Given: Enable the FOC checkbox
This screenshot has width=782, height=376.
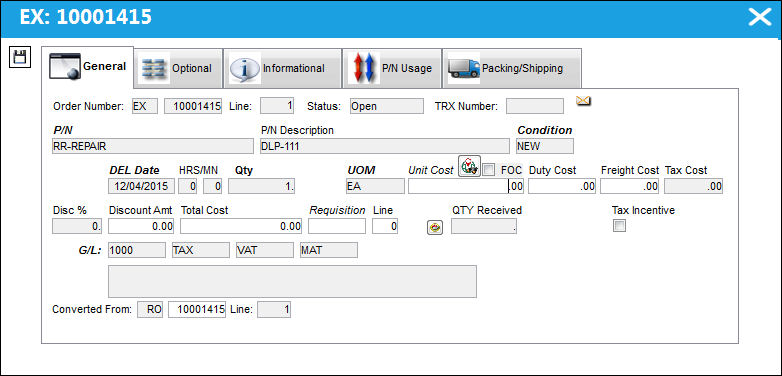Looking at the screenshot, I should click(489, 170).
